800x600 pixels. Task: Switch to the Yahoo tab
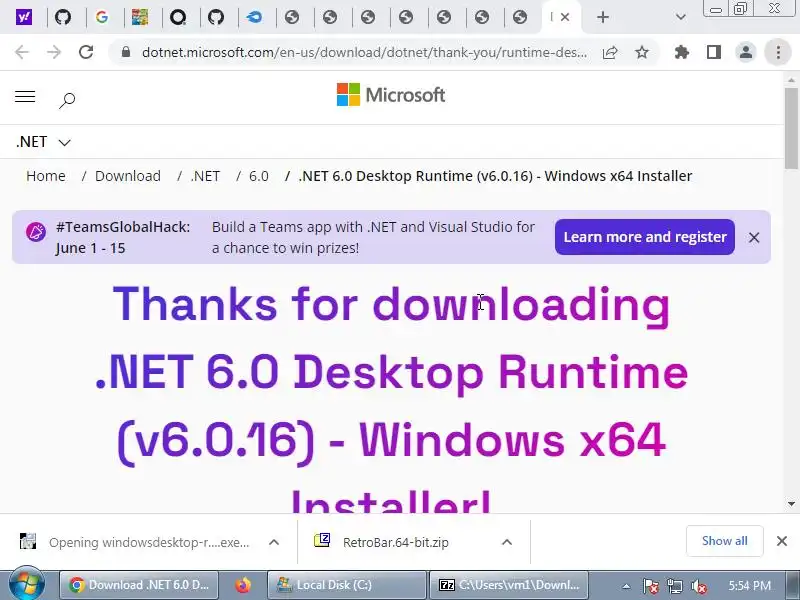(x=24, y=17)
